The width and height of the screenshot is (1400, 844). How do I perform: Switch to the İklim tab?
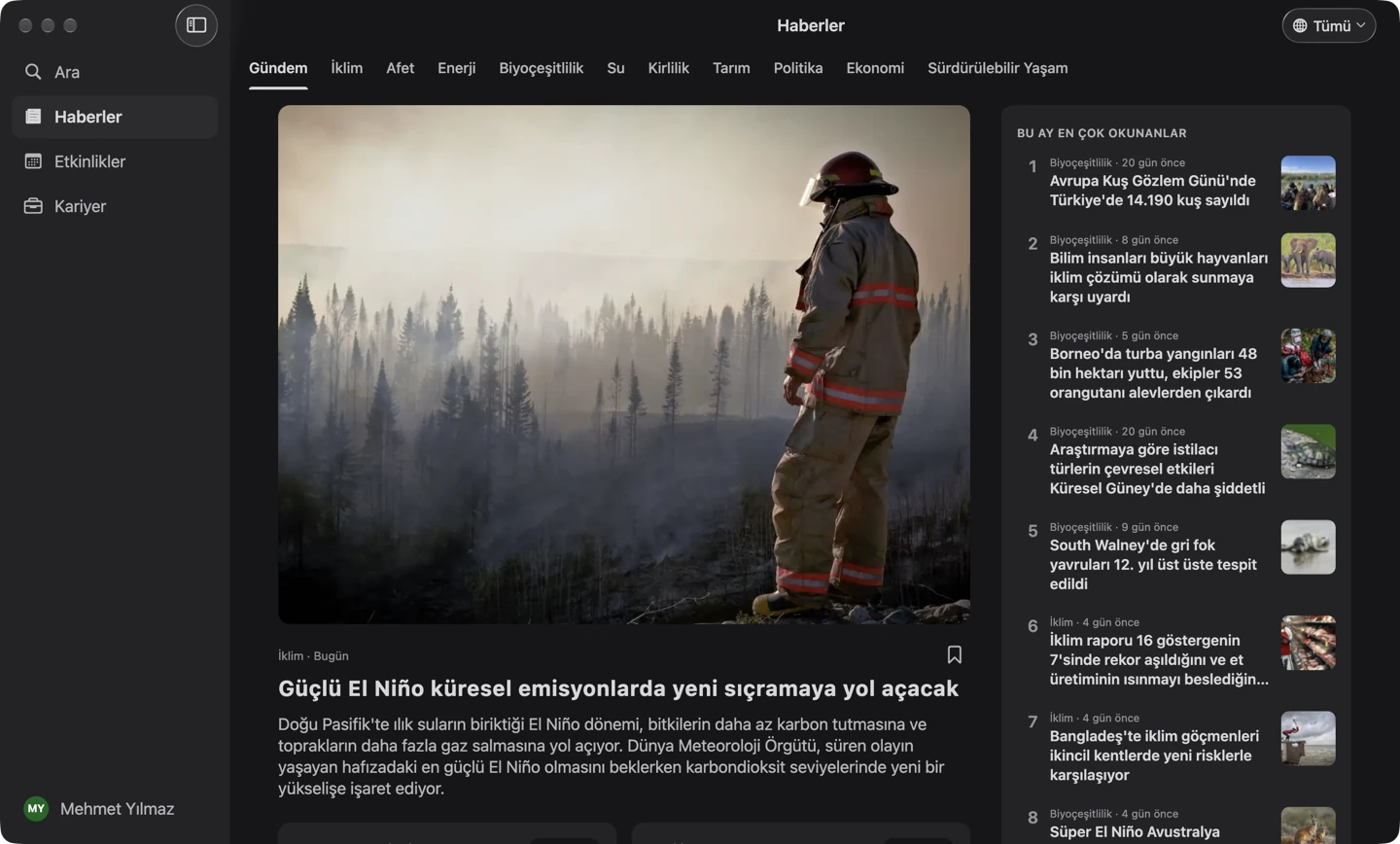pyautogui.click(x=347, y=68)
